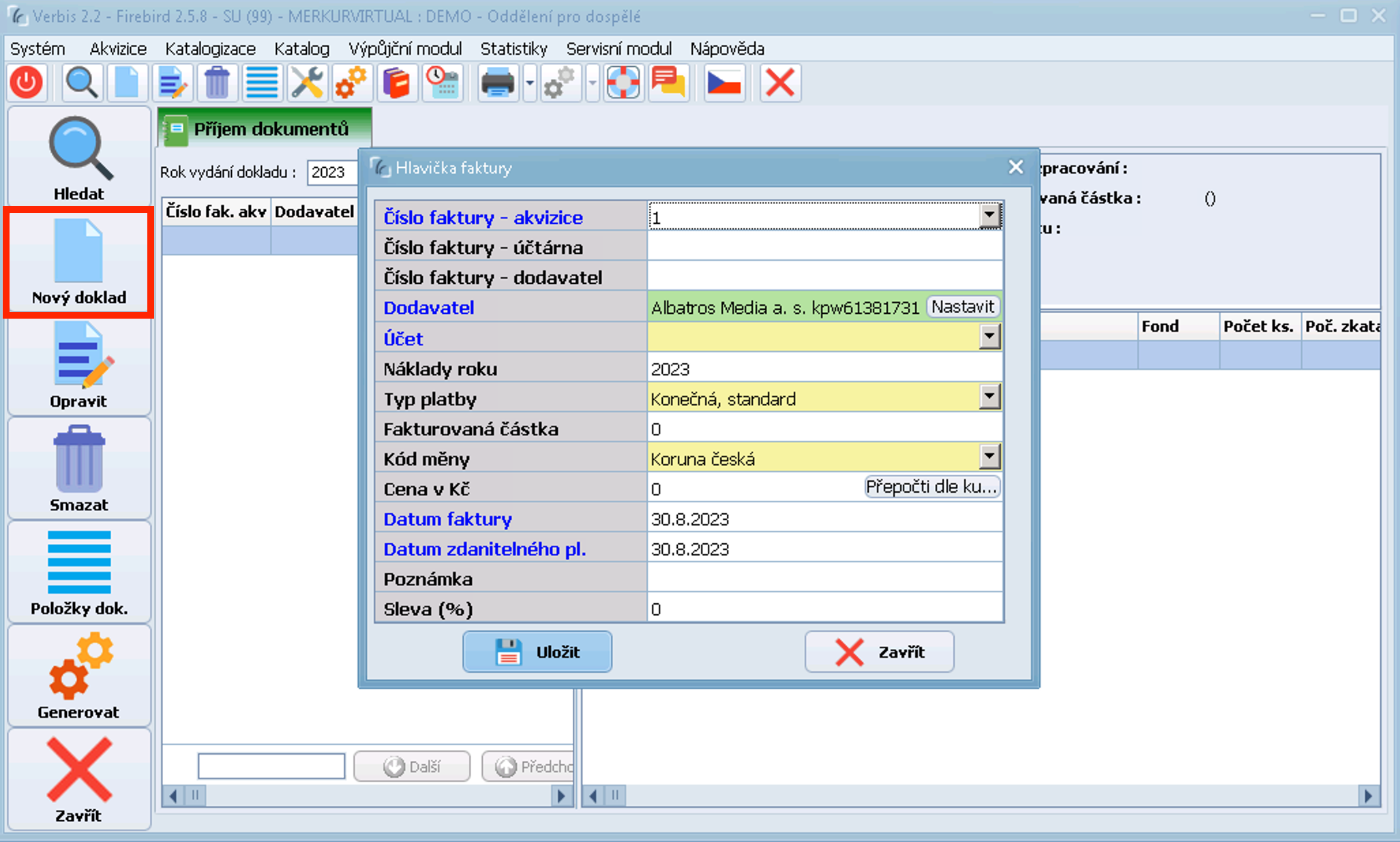This screenshot has width=1400, height=842.
Task: Click Uložit to save the invoice header
Action: 537,652
